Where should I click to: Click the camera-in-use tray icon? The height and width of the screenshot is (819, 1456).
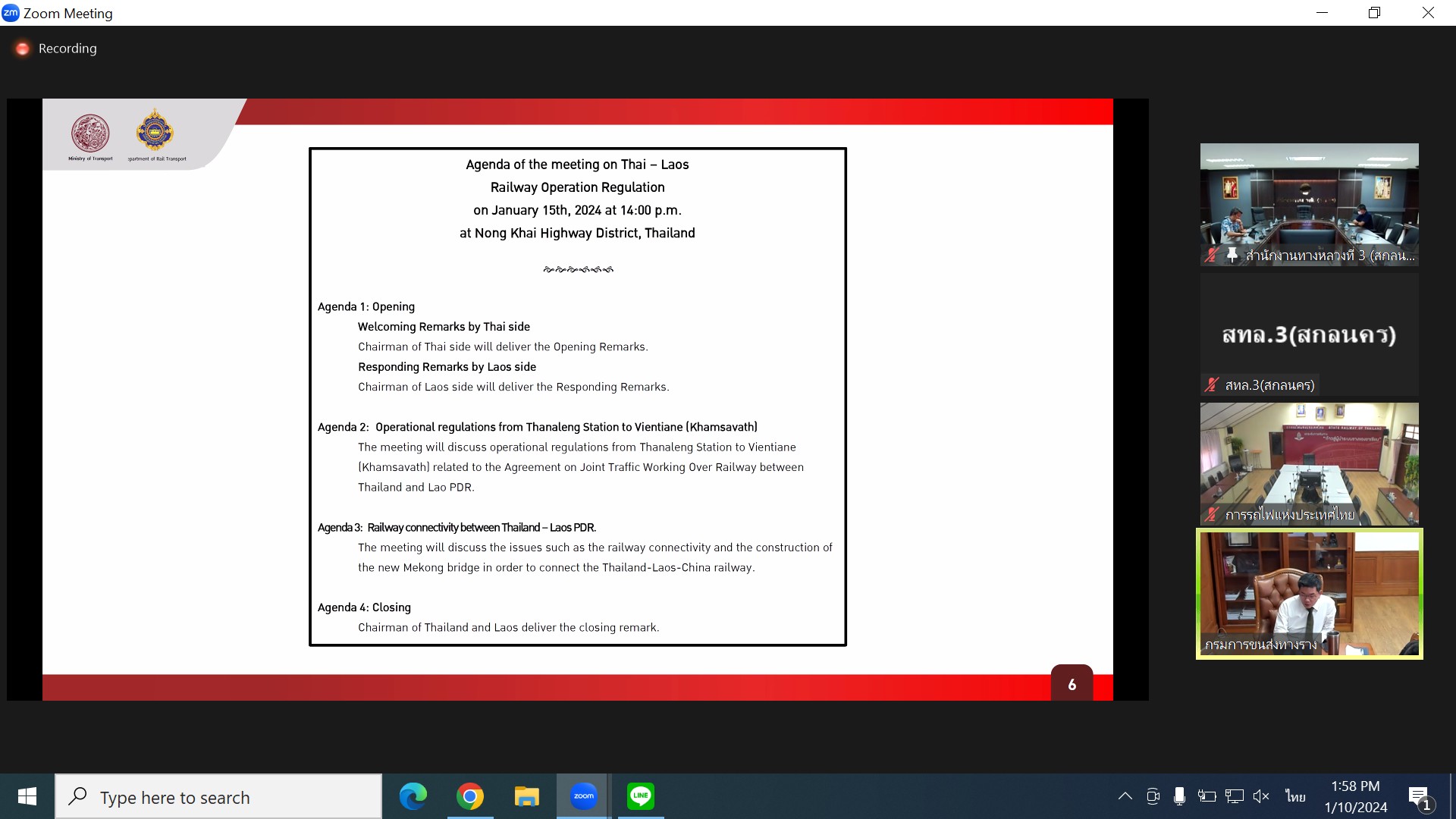point(1153,796)
